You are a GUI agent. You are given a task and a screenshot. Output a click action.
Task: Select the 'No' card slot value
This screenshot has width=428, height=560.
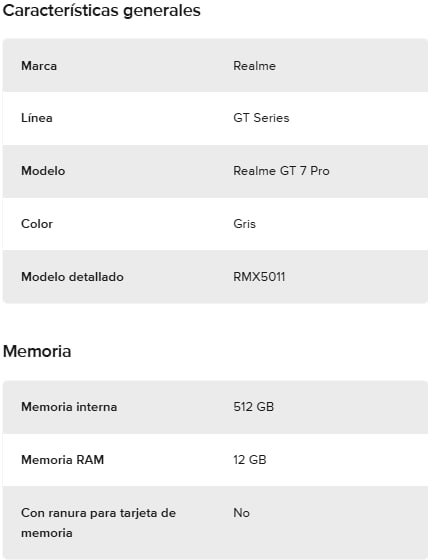tap(242, 513)
